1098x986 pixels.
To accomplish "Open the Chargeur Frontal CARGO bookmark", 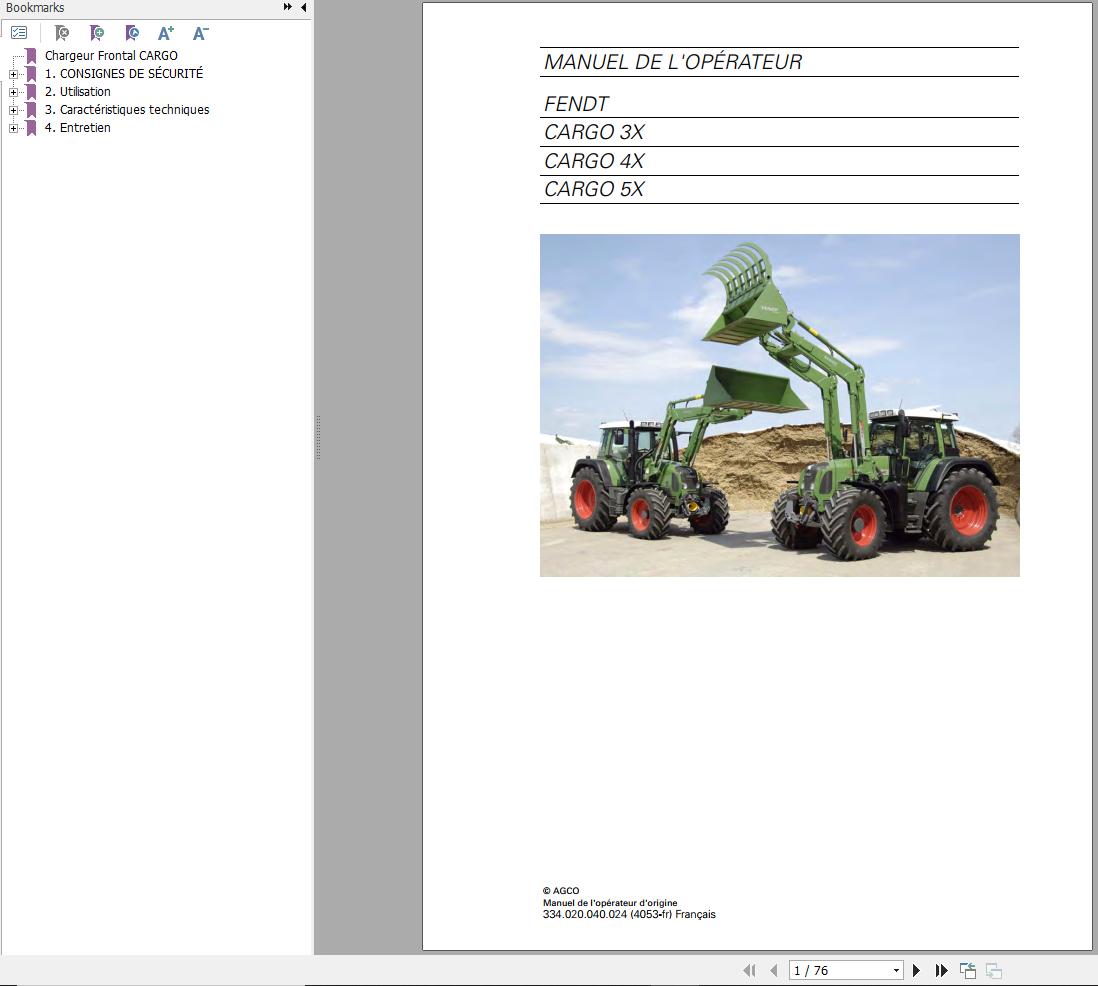I will (111, 55).
